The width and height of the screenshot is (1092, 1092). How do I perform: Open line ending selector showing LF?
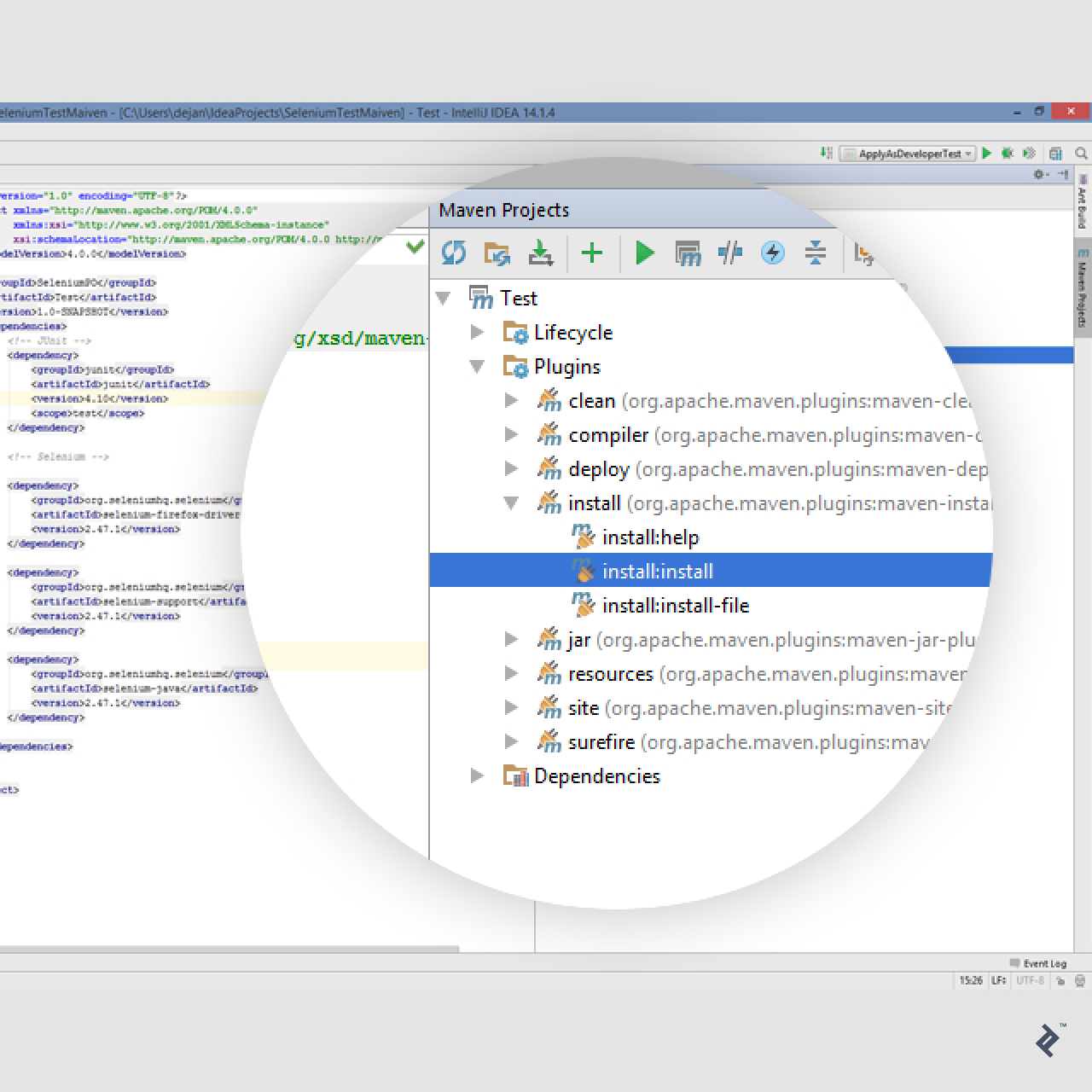pos(998,981)
